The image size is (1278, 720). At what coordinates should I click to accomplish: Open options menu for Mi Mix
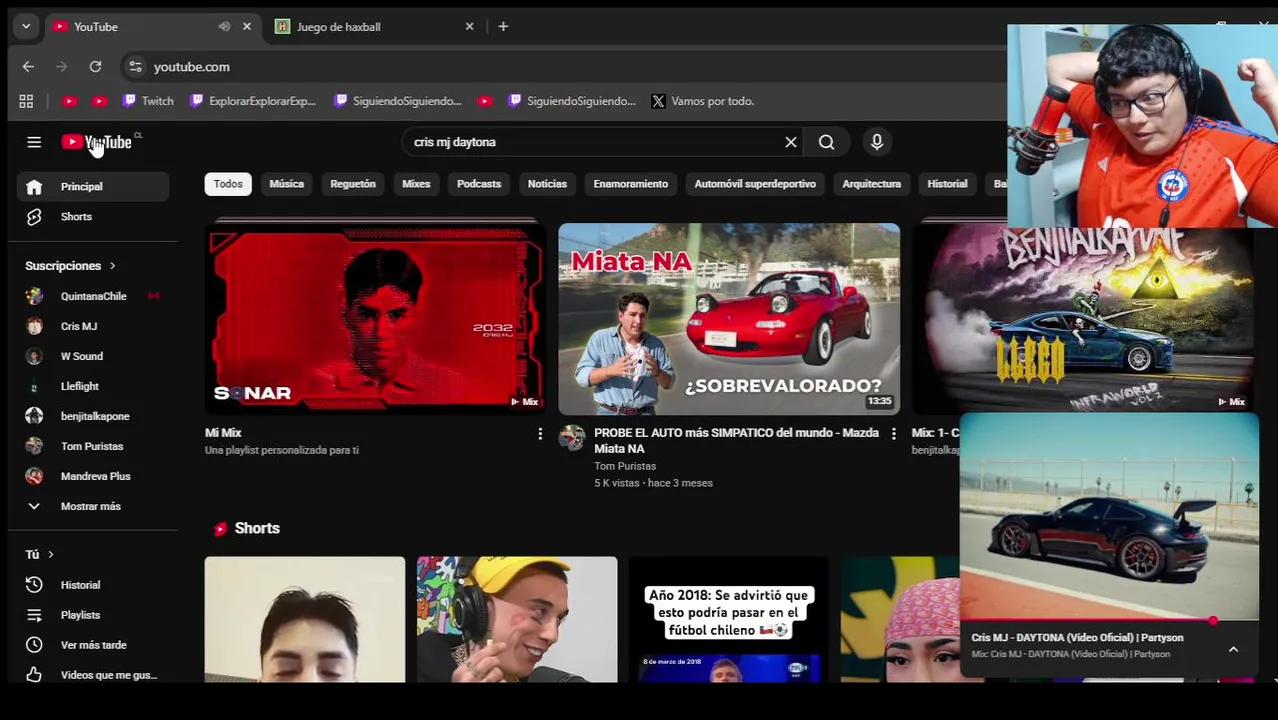click(x=540, y=434)
